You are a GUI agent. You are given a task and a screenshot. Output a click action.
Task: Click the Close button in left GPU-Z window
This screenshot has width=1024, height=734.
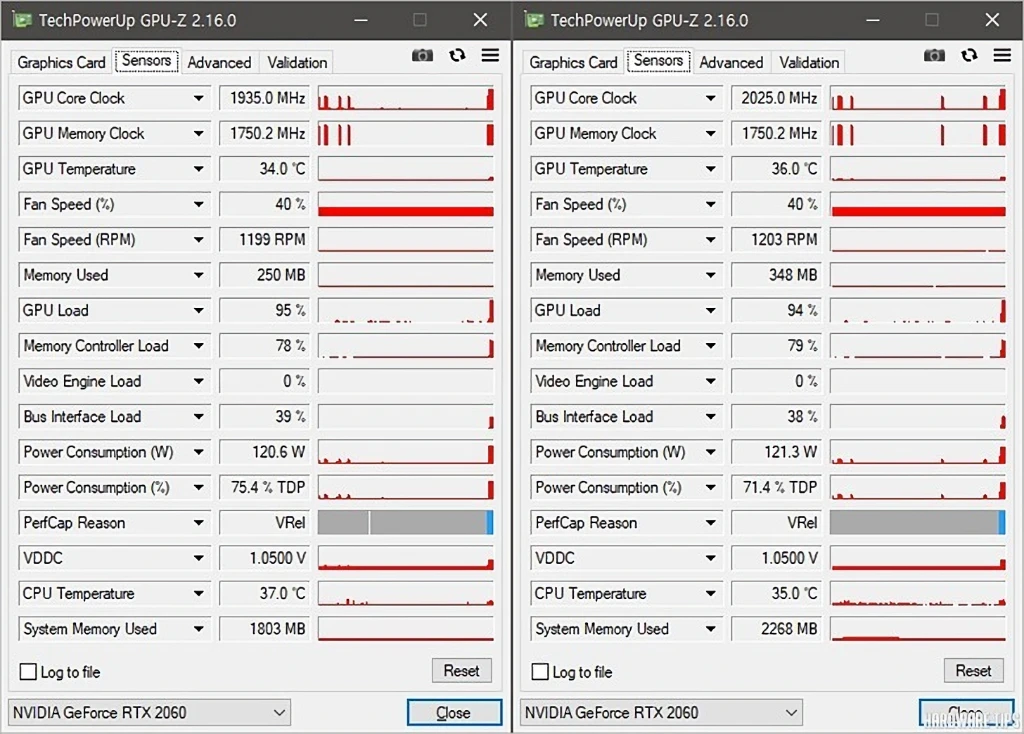(455, 712)
